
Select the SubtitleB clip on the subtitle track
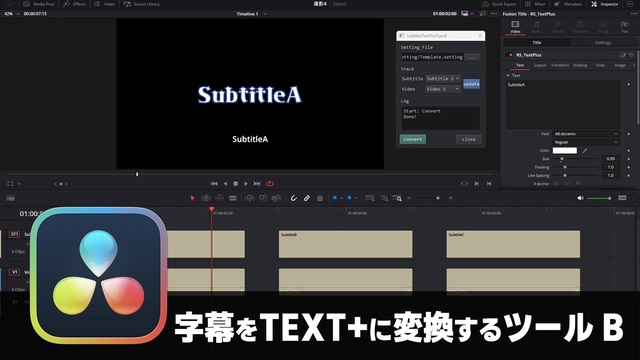(345, 244)
